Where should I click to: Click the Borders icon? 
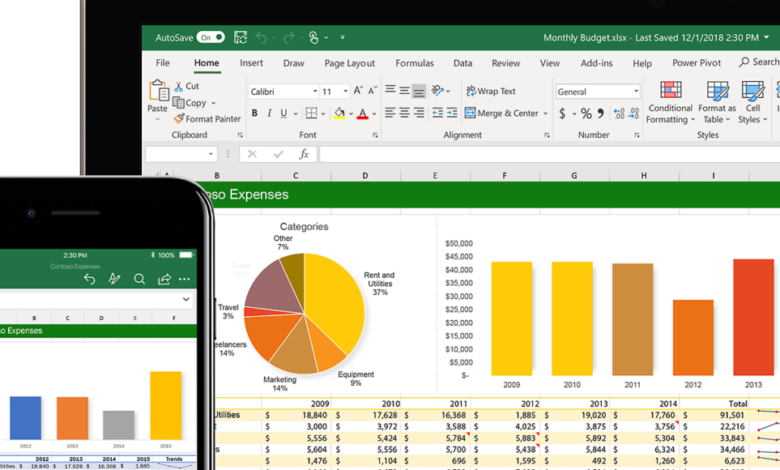tap(311, 113)
